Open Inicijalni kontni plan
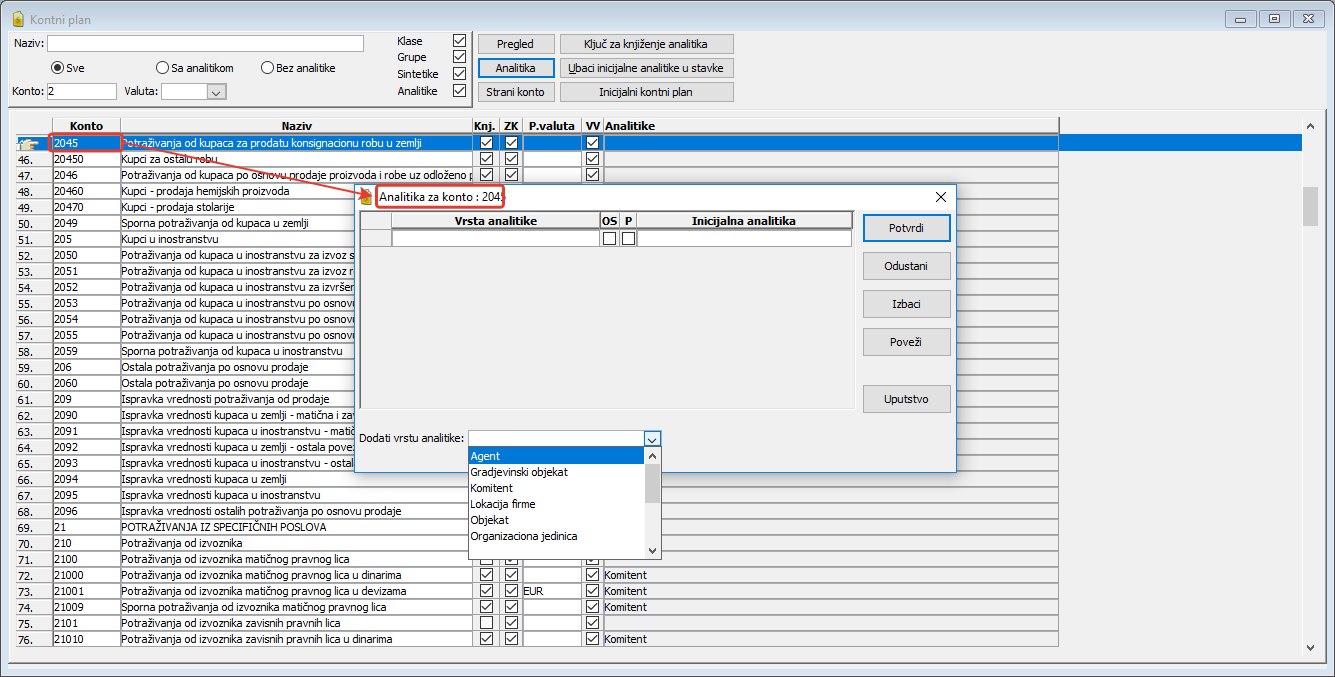This screenshot has height=677, width=1335. click(646, 92)
